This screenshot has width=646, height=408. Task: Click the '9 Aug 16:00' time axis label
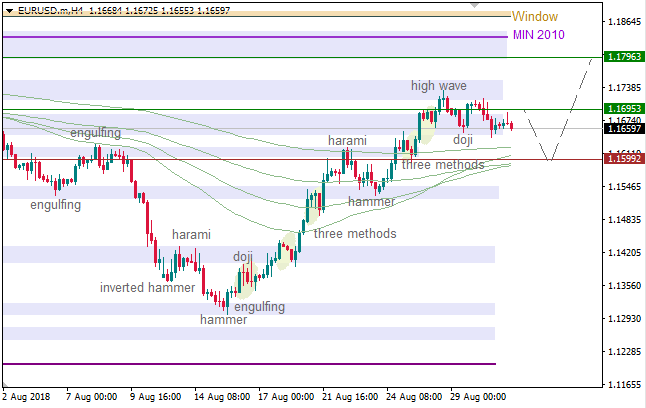click(158, 395)
